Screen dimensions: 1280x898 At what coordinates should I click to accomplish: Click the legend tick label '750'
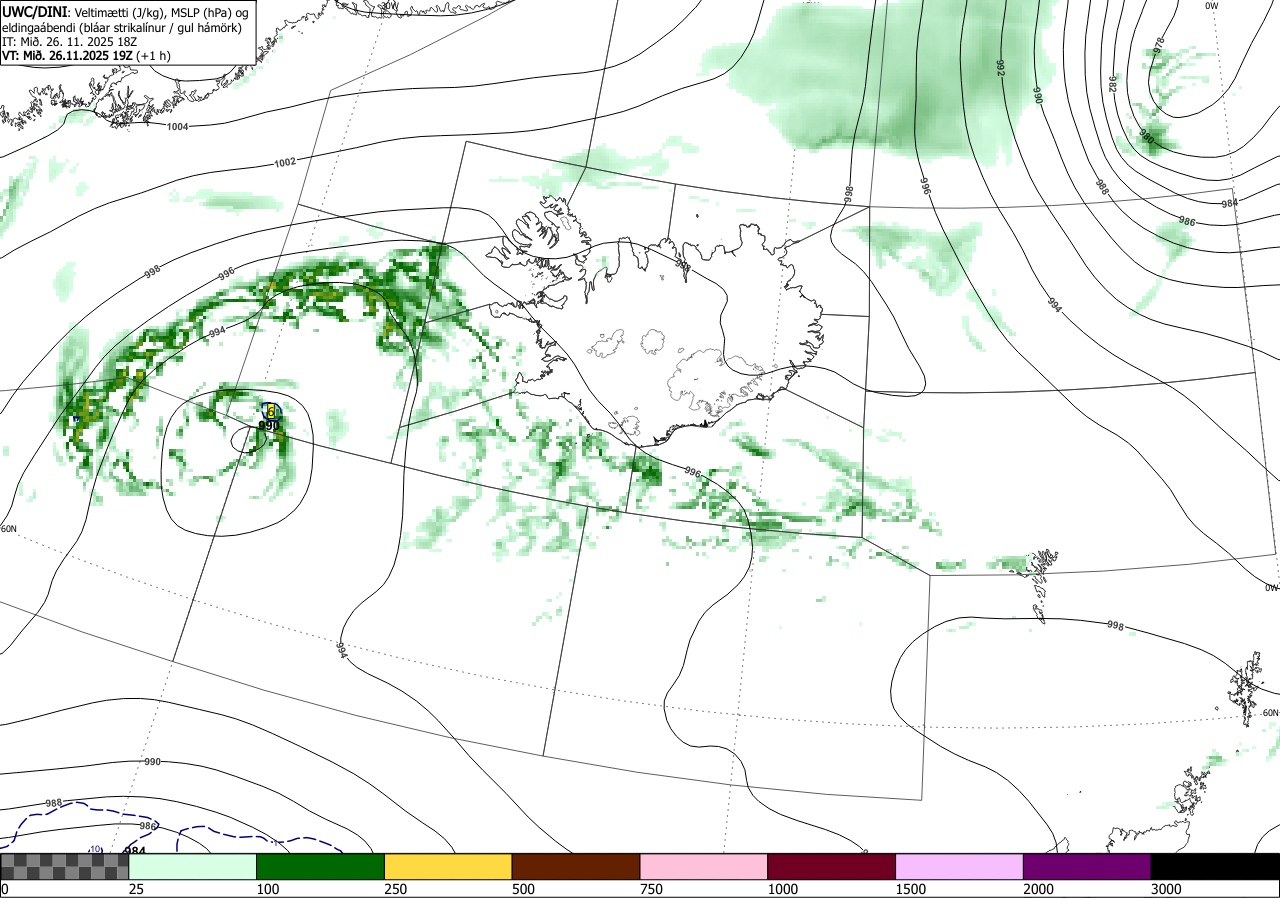(x=651, y=889)
